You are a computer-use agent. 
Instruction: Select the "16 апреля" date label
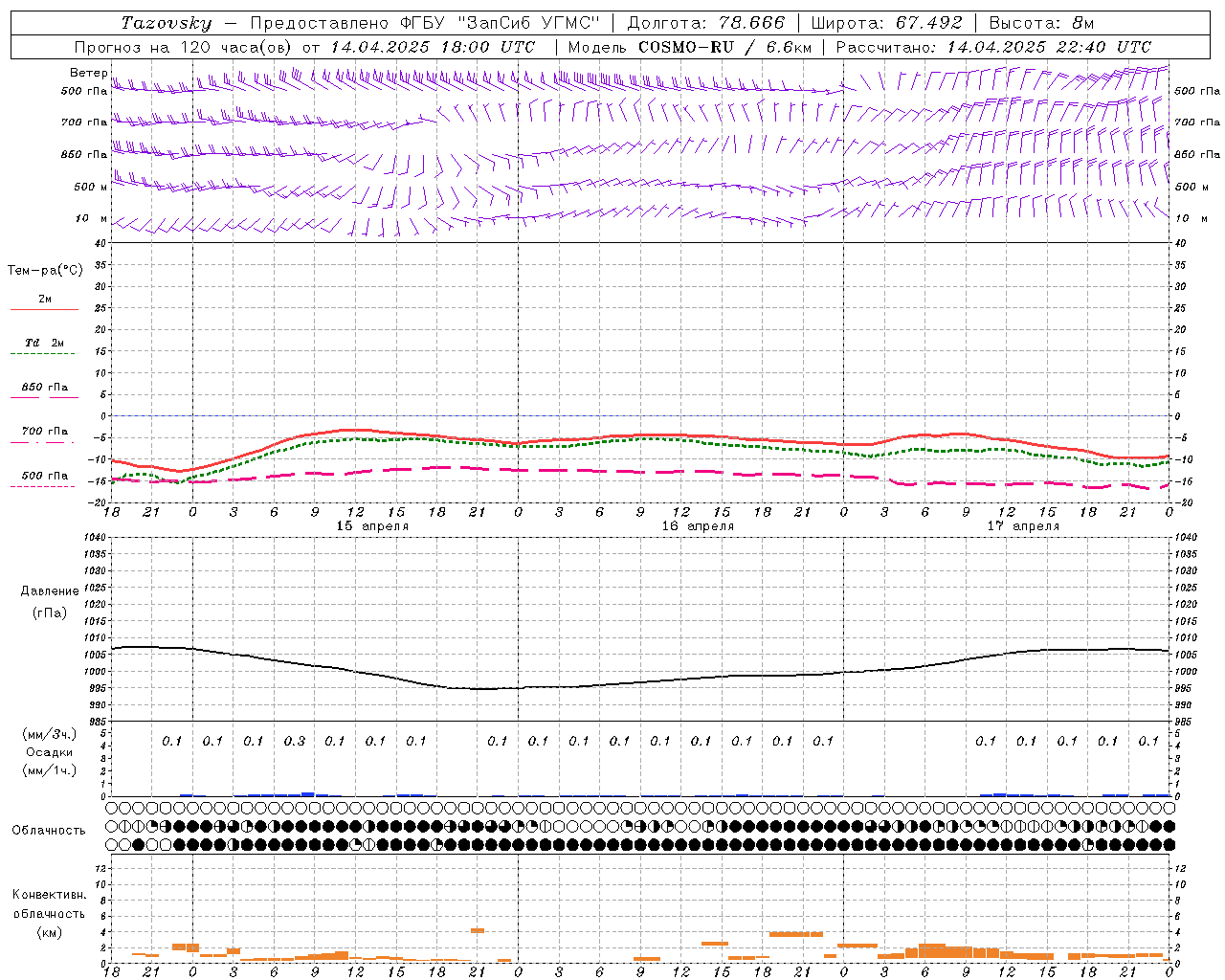pyautogui.click(x=698, y=526)
